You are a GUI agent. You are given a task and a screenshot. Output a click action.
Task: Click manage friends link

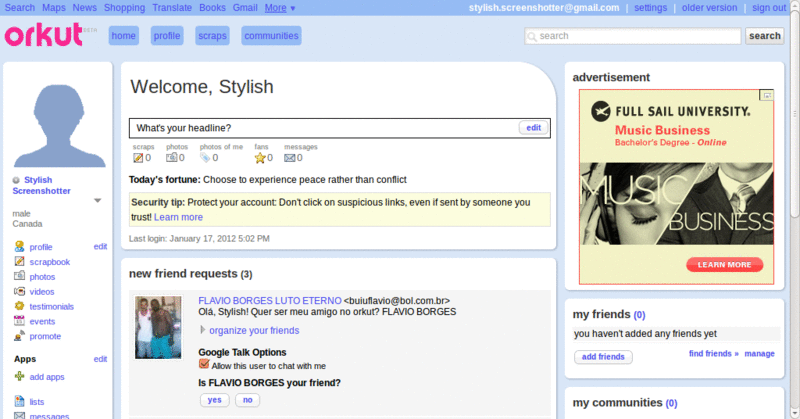point(759,353)
